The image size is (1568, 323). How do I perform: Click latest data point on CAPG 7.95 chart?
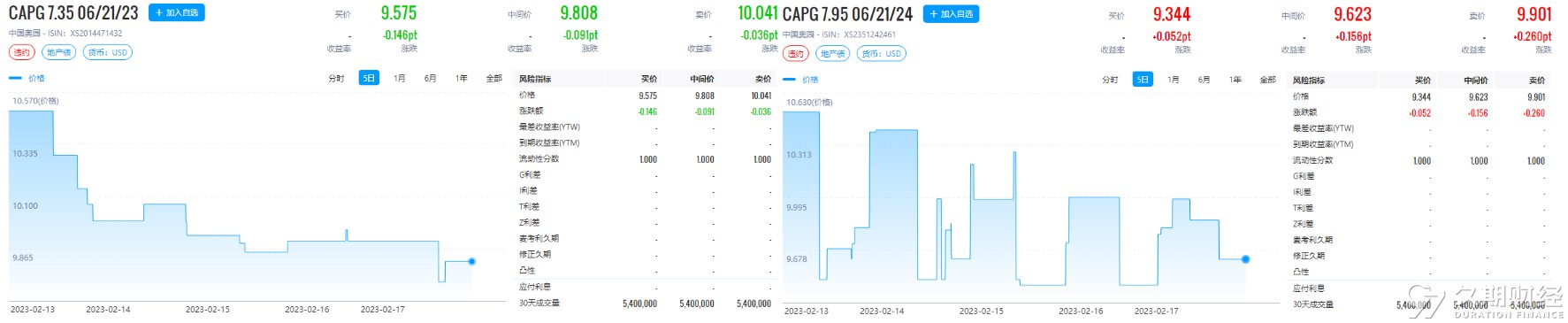pyautogui.click(x=1245, y=259)
